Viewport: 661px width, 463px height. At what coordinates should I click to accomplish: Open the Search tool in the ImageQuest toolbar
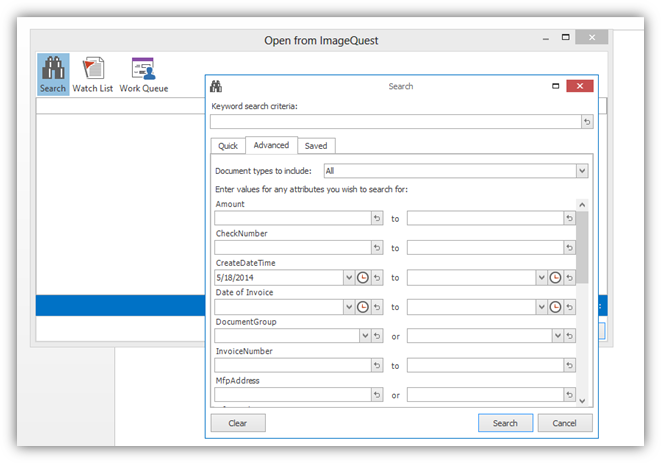point(53,74)
